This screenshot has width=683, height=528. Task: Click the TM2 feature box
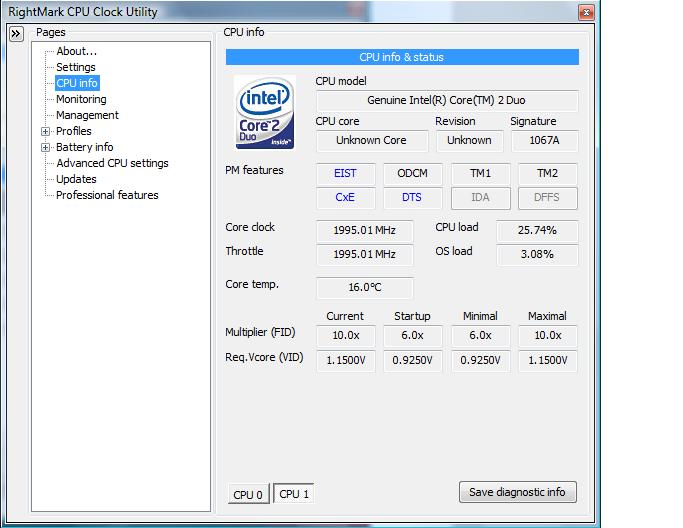click(548, 173)
